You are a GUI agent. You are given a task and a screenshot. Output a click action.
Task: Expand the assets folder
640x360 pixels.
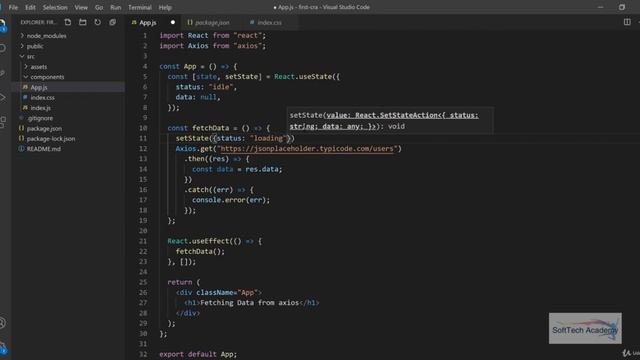tap(38, 67)
